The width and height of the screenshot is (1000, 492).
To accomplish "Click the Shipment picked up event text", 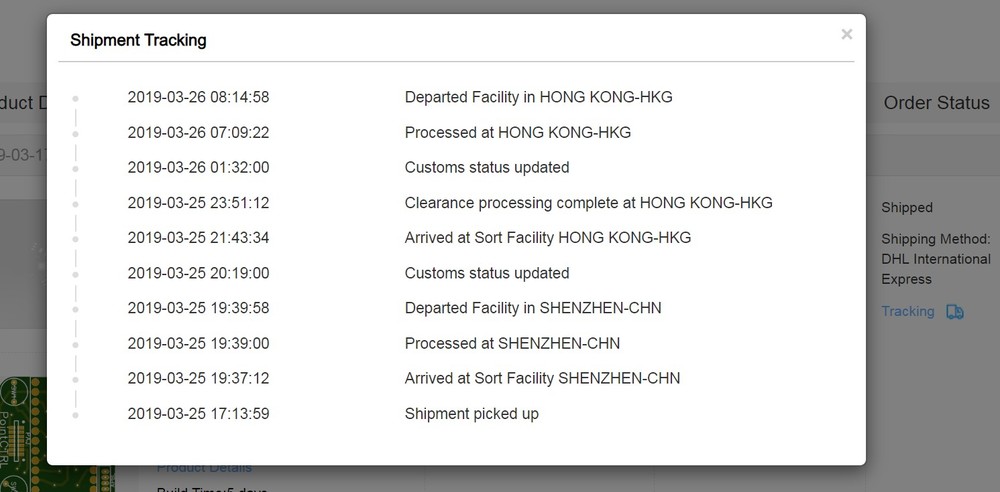I will click(471, 414).
